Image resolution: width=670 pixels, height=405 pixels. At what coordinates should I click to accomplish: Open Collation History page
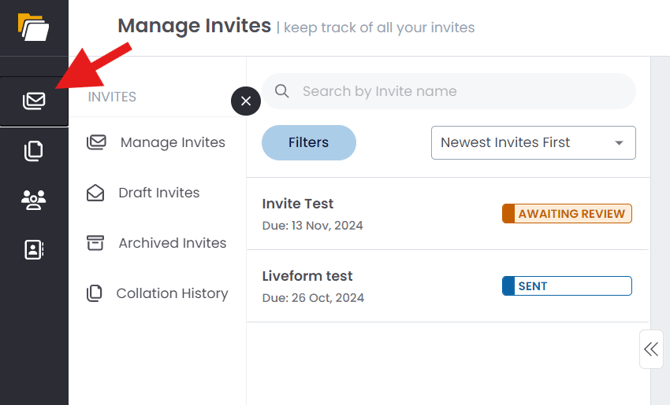[172, 293]
